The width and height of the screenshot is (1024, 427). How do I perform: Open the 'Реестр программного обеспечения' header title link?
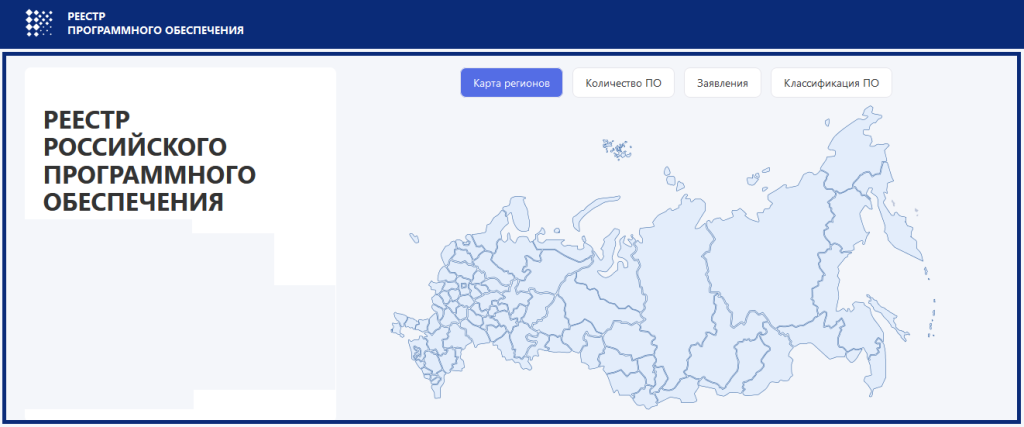154,24
